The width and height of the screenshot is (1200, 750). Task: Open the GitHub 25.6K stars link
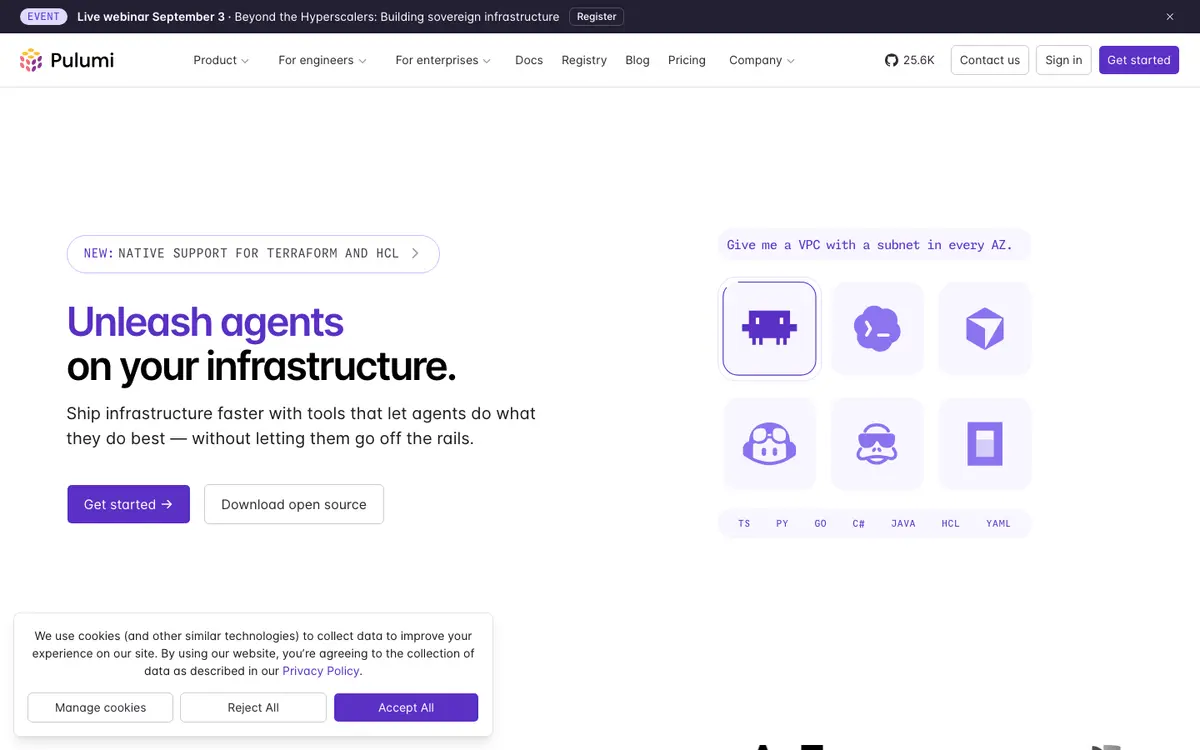909,60
